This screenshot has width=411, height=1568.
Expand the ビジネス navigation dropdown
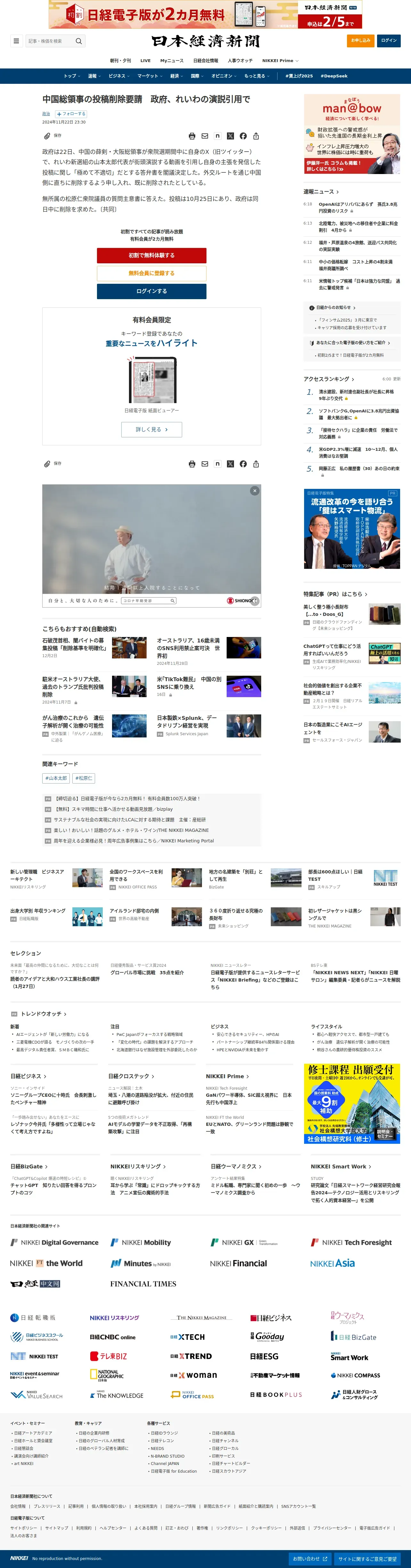click(x=119, y=76)
